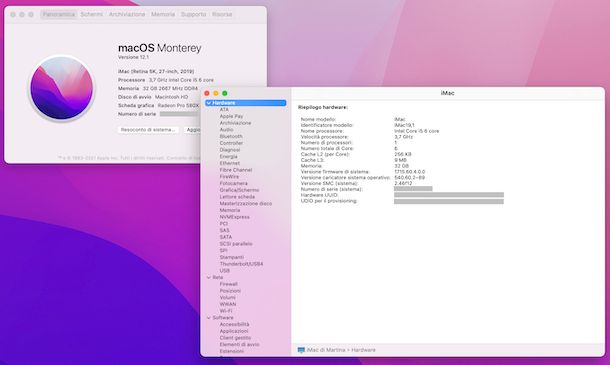The image size is (610, 365).
Task: Select ATA in the sidebar
Action: click(224, 110)
